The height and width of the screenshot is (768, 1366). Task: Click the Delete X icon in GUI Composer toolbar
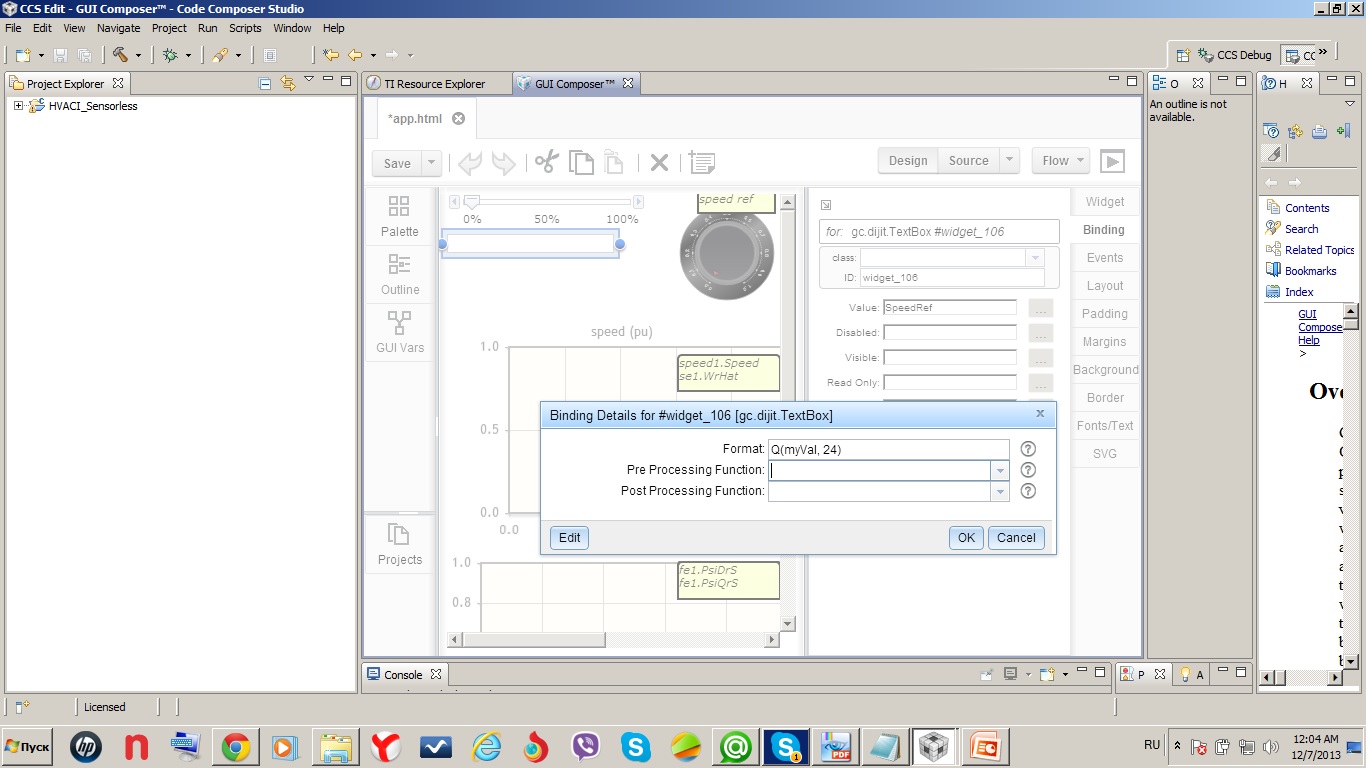(x=659, y=162)
